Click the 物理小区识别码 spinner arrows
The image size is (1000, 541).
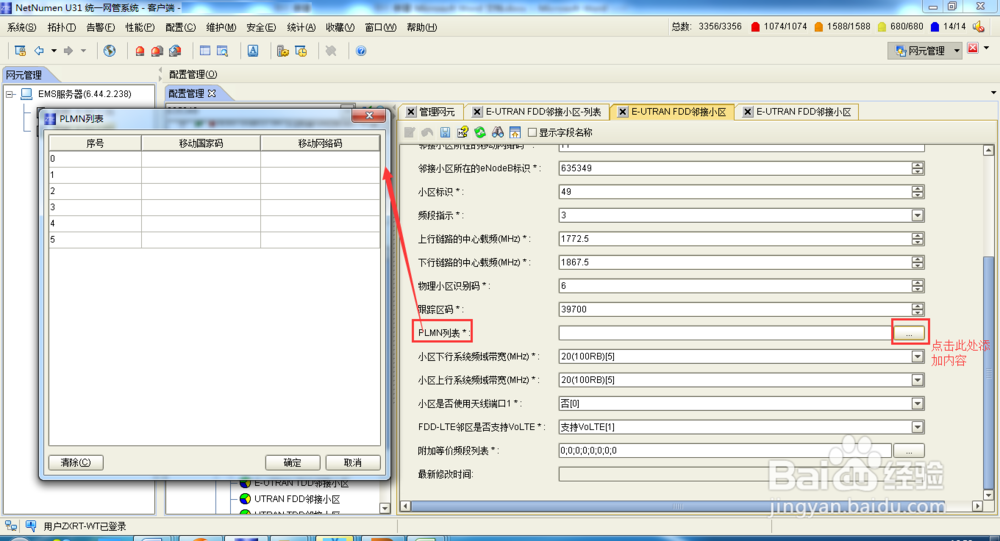pyautogui.click(x=918, y=285)
